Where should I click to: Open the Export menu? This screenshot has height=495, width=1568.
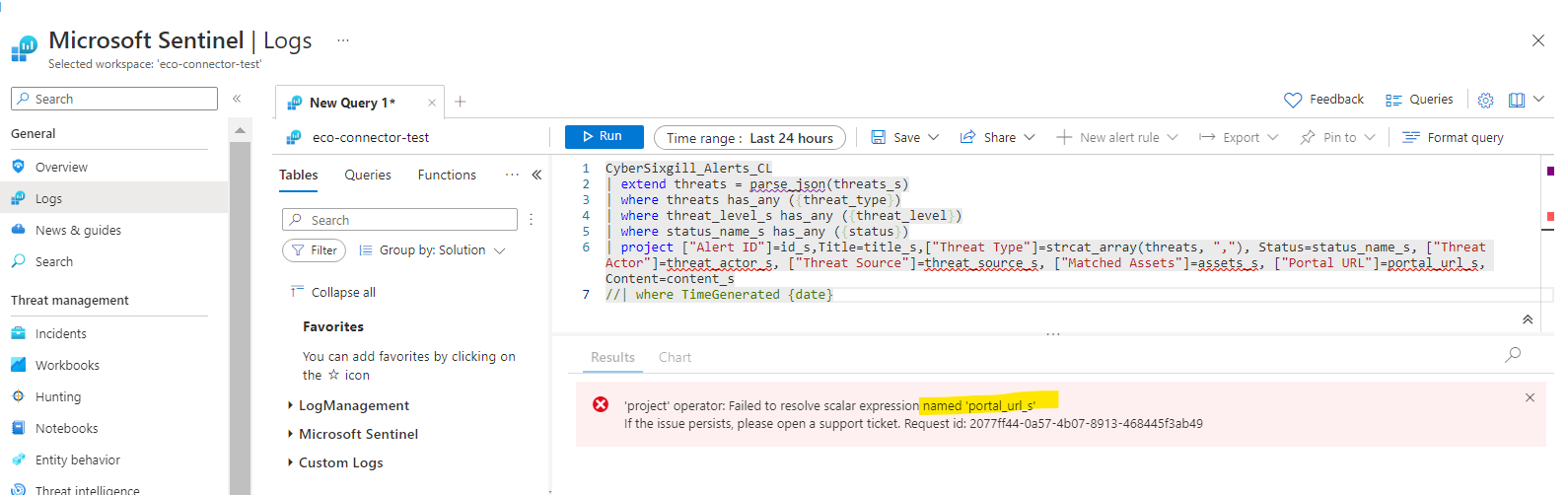tap(1230, 138)
